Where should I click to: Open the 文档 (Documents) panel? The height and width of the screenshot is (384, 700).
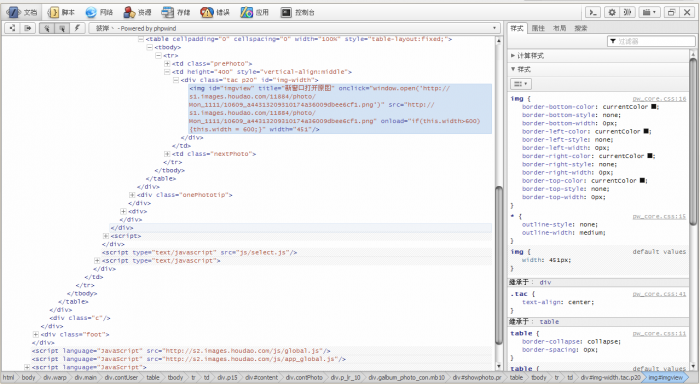pyautogui.click(x=21, y=13)
